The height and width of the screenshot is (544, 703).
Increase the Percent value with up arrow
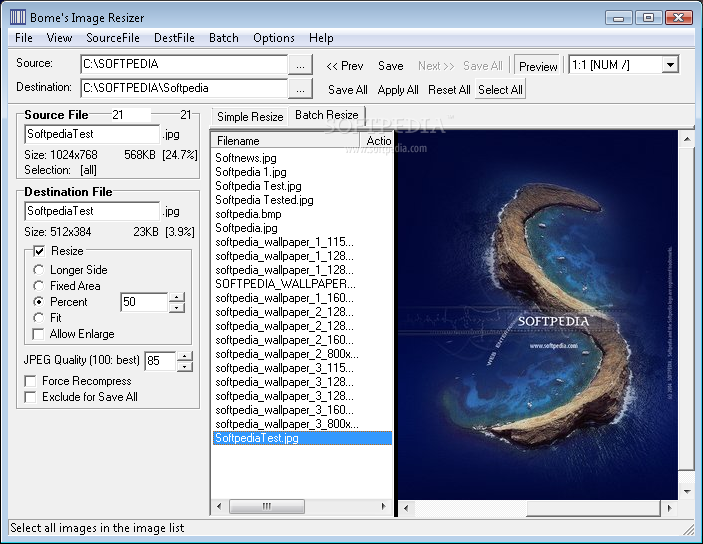(177, 297)
